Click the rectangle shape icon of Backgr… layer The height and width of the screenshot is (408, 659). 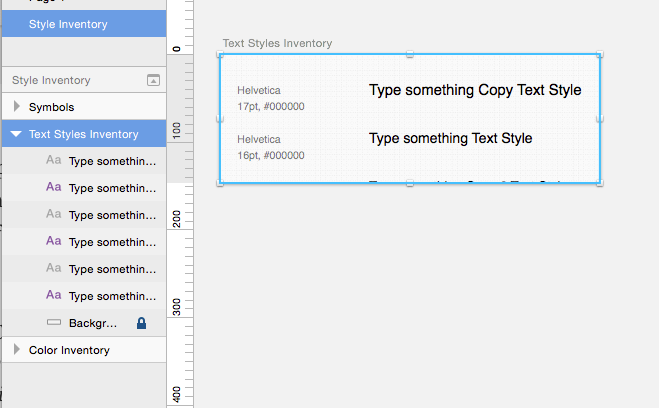click(54, 322)
